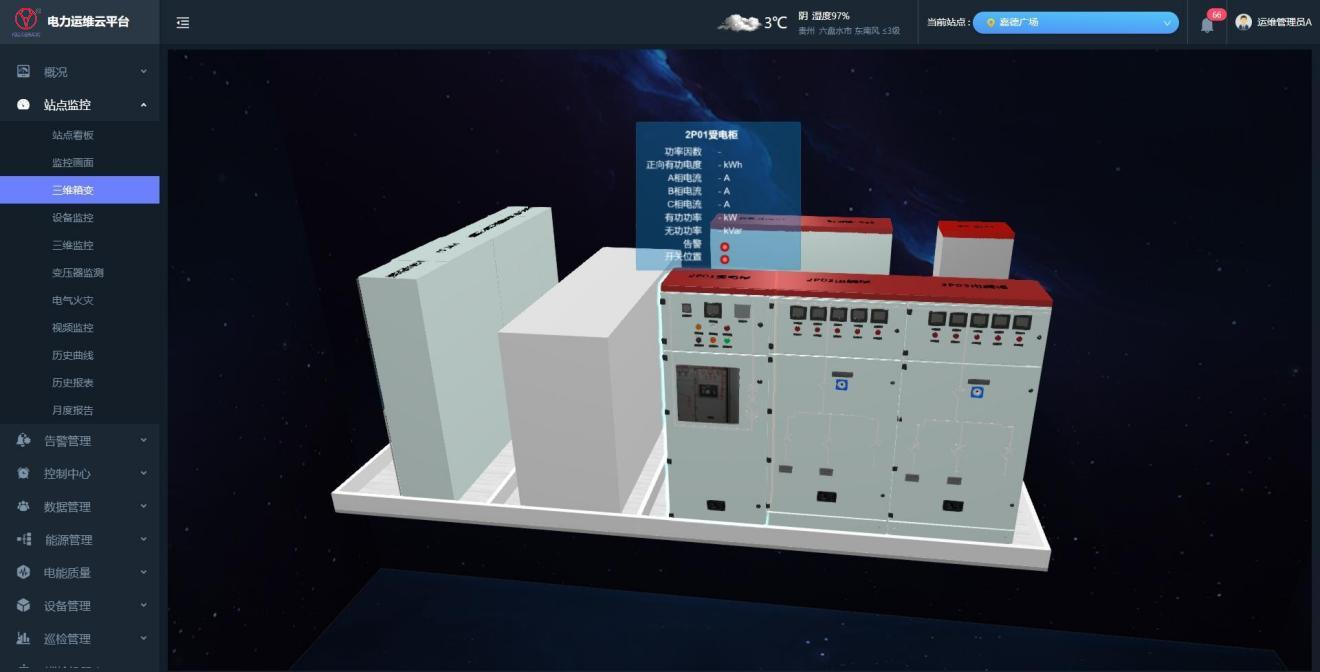Viewport: 1320px width, 672px height.
Task: Open the 历史曲线 page
Action: click(73, 355)
